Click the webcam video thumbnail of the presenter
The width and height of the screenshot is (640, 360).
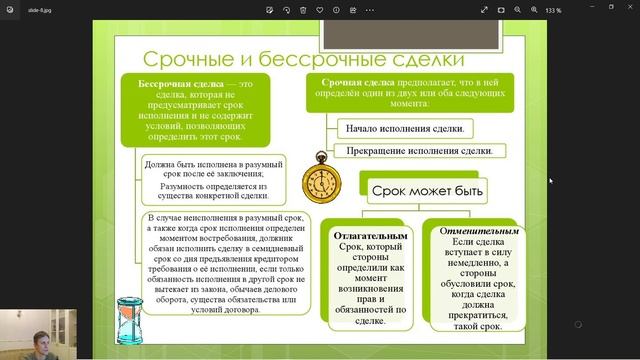38,334
